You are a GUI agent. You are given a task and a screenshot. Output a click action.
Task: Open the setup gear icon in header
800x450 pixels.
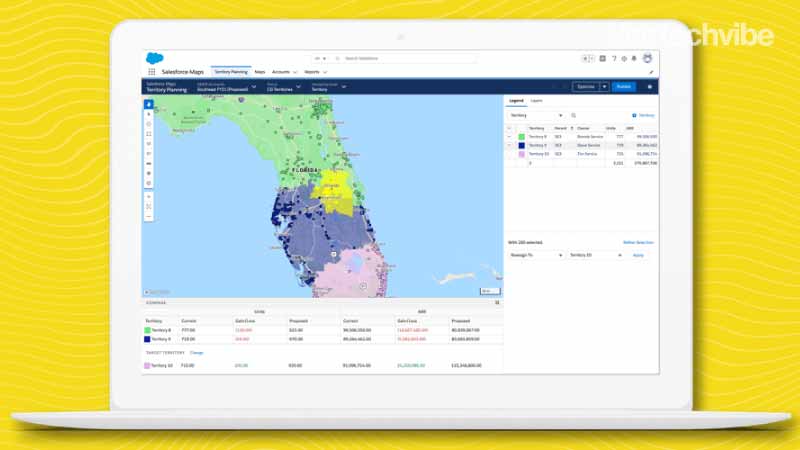pos(624,59)
